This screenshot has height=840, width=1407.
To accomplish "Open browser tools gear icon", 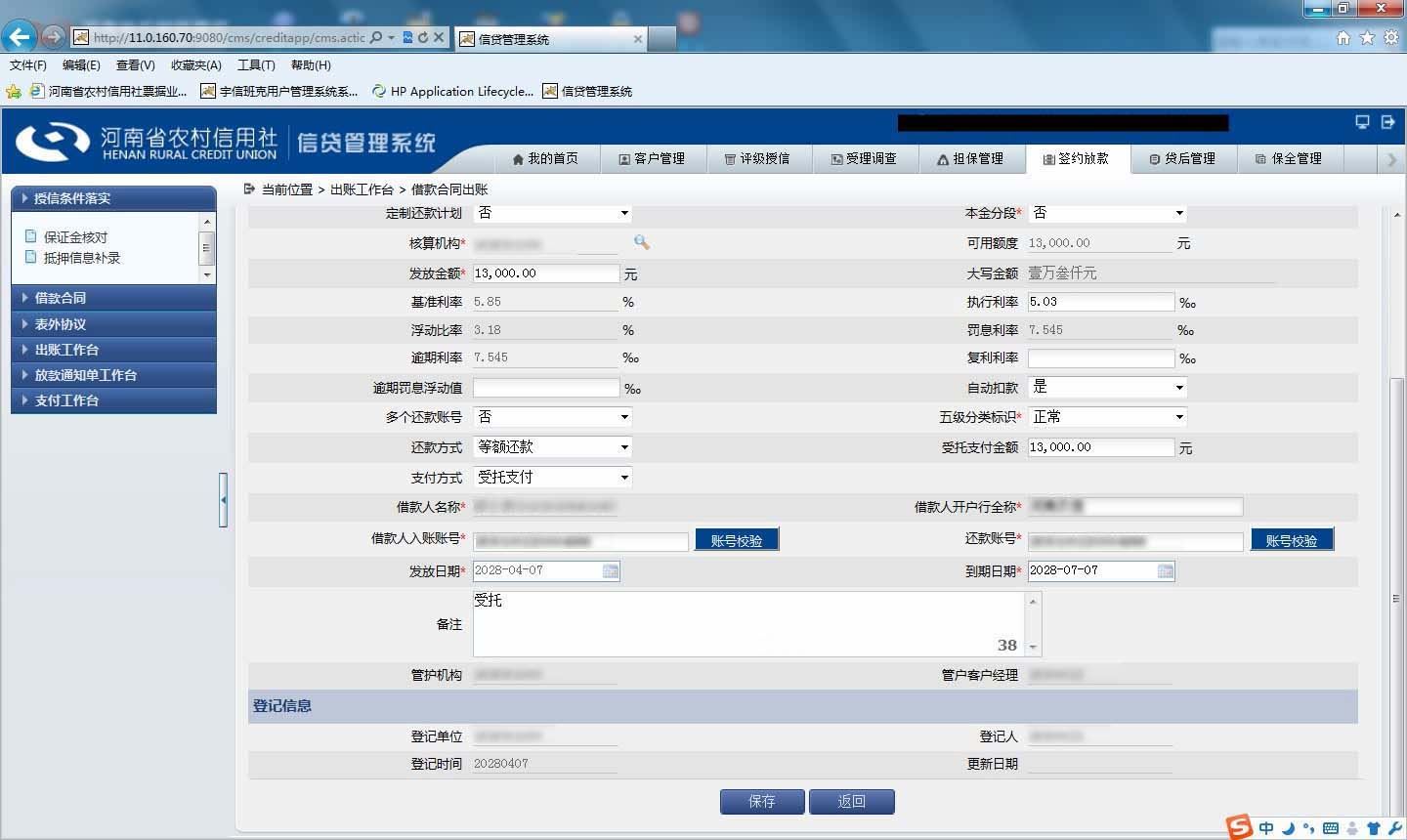I will (1390, 37).
